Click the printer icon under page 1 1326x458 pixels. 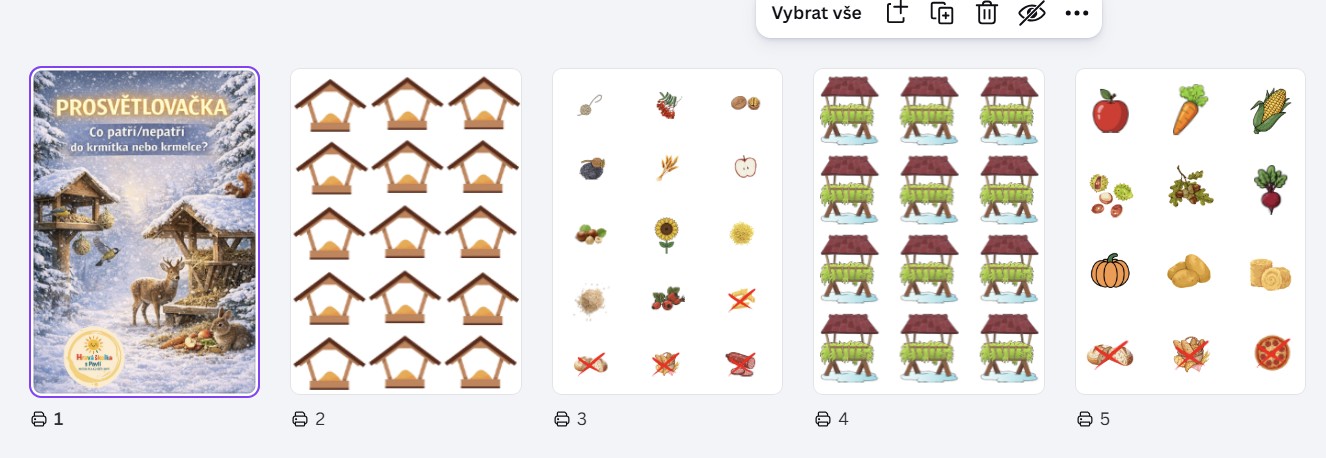tap(39, 419)
